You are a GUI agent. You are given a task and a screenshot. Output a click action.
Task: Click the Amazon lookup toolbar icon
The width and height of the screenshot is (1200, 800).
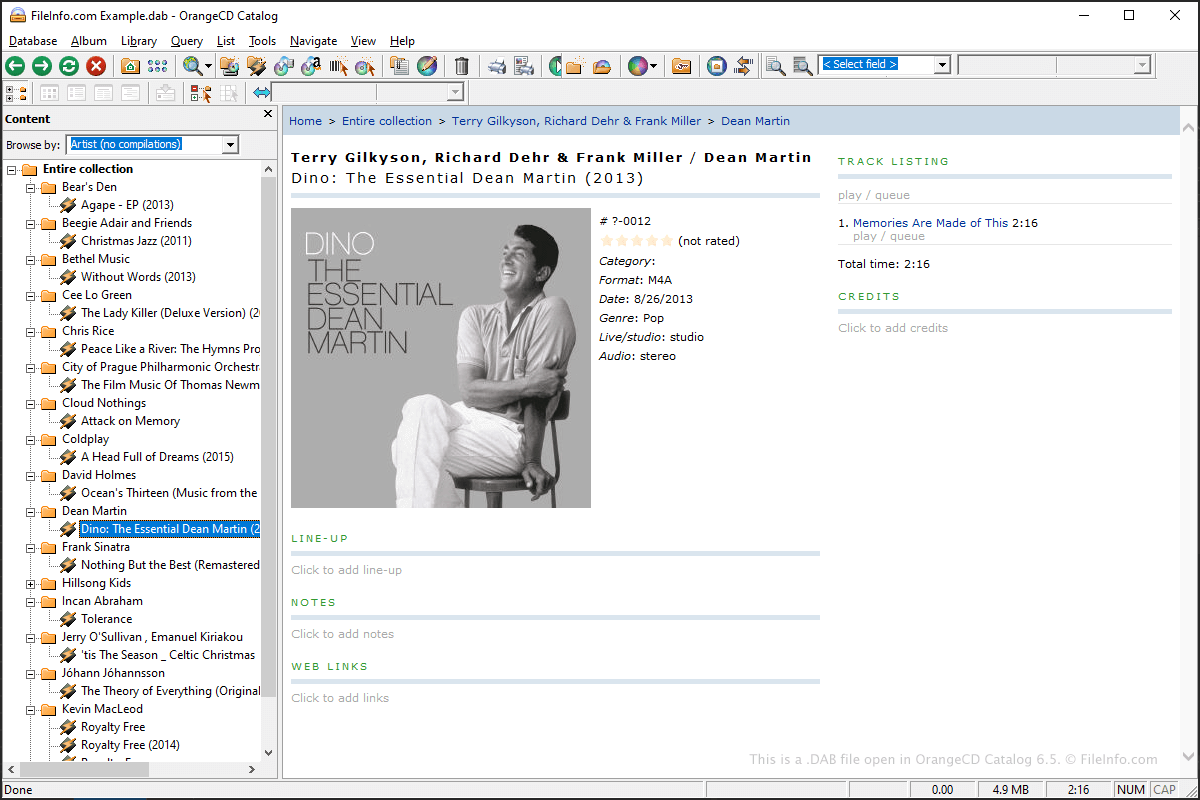click(x=311, y=66)
